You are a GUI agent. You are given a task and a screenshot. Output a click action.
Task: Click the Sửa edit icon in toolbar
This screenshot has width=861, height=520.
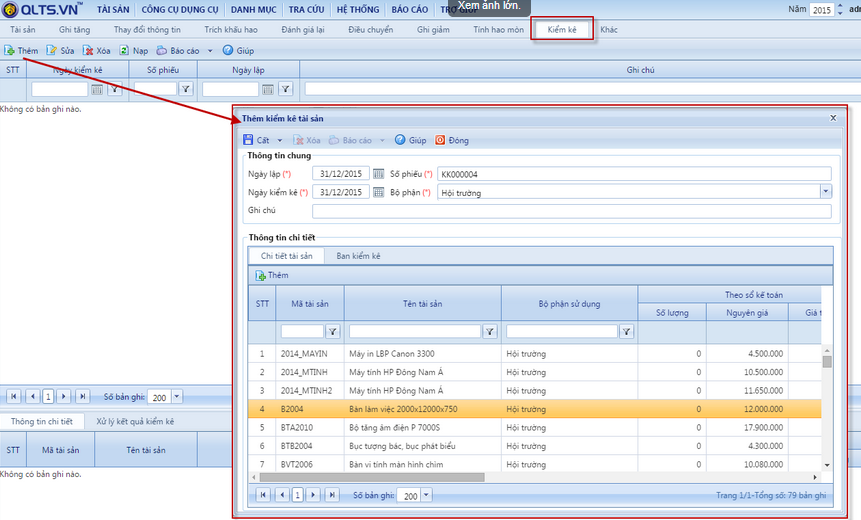click(x=51, y=51)
